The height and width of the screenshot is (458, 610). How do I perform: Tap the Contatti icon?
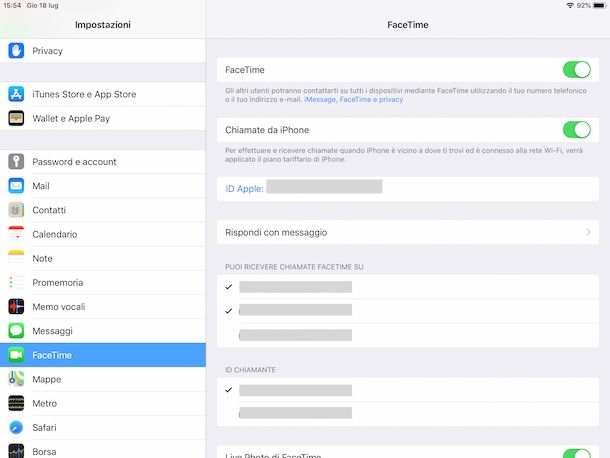pyautogui.click(x=16, y=210)
